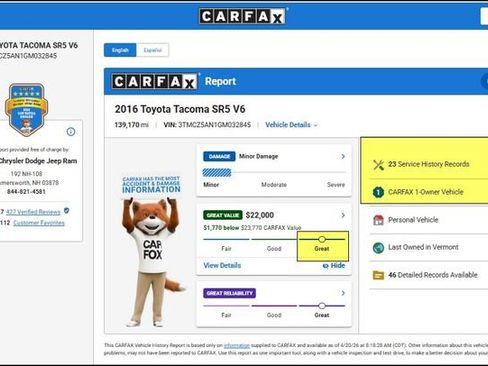Click Good label on reliability scale
This screenshot has height=366, width=488.
pos(274,315)
